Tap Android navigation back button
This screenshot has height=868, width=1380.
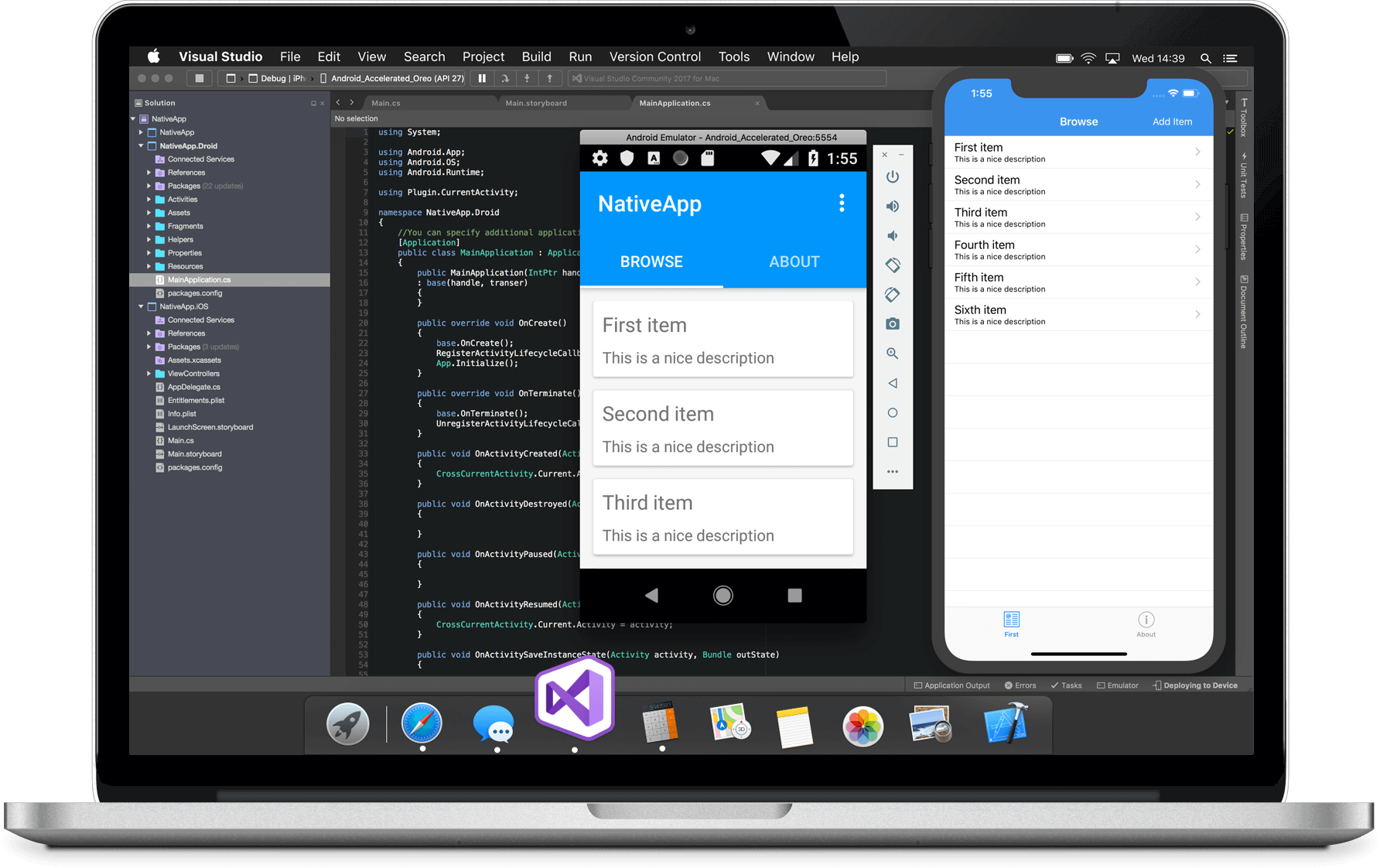click(651, 595)
